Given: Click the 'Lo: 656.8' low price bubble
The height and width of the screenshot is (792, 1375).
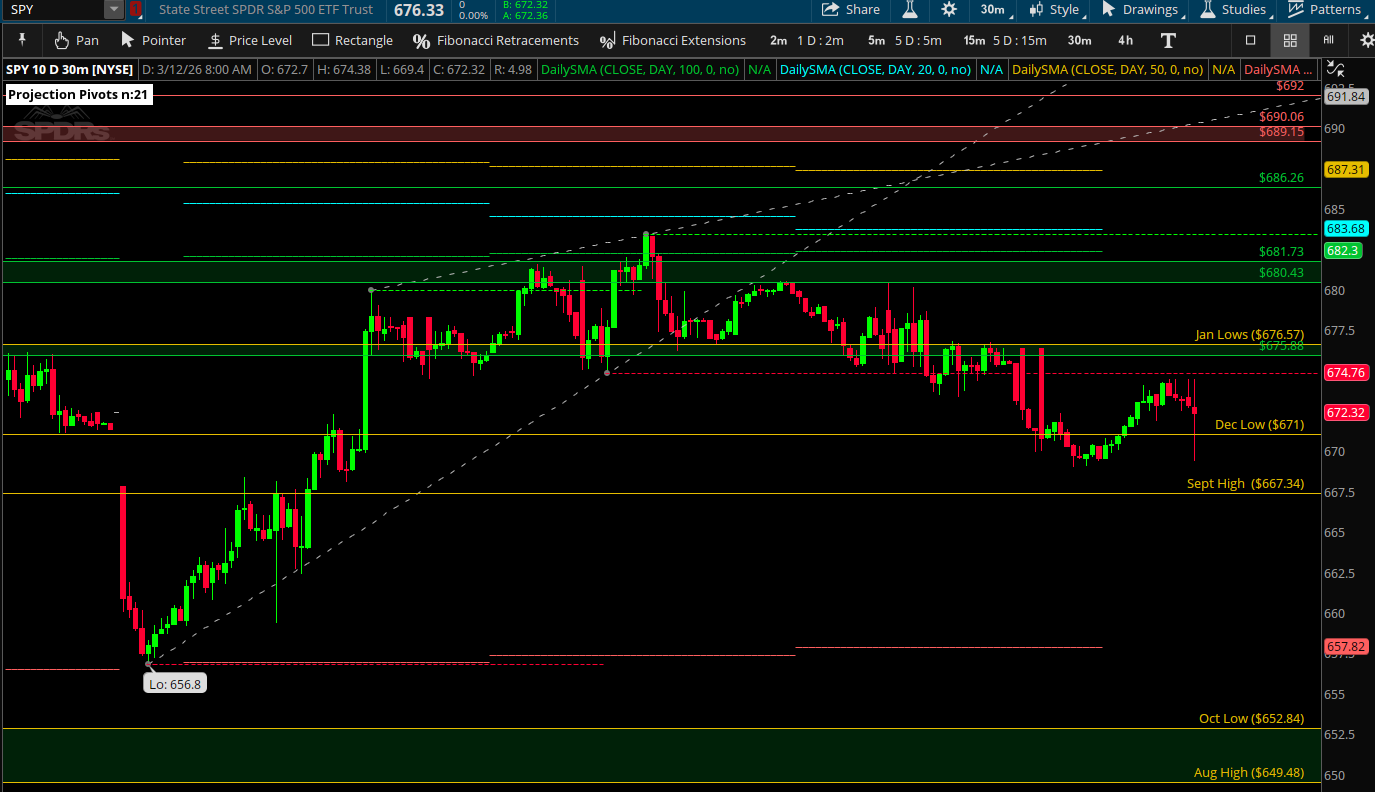Looking at the screenshot, I should tap(175, 684).
